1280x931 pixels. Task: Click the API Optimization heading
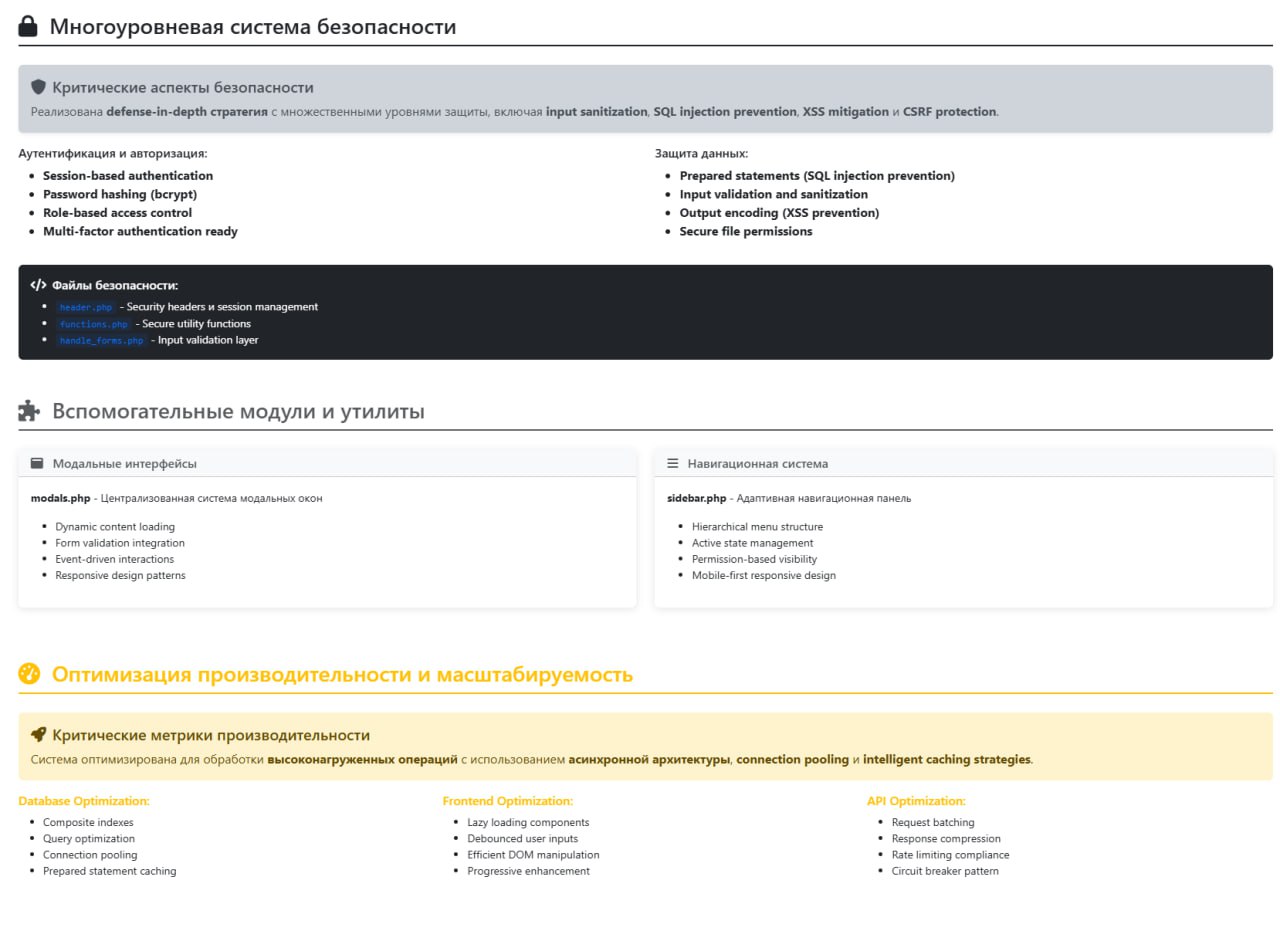(x=916, y=801)
